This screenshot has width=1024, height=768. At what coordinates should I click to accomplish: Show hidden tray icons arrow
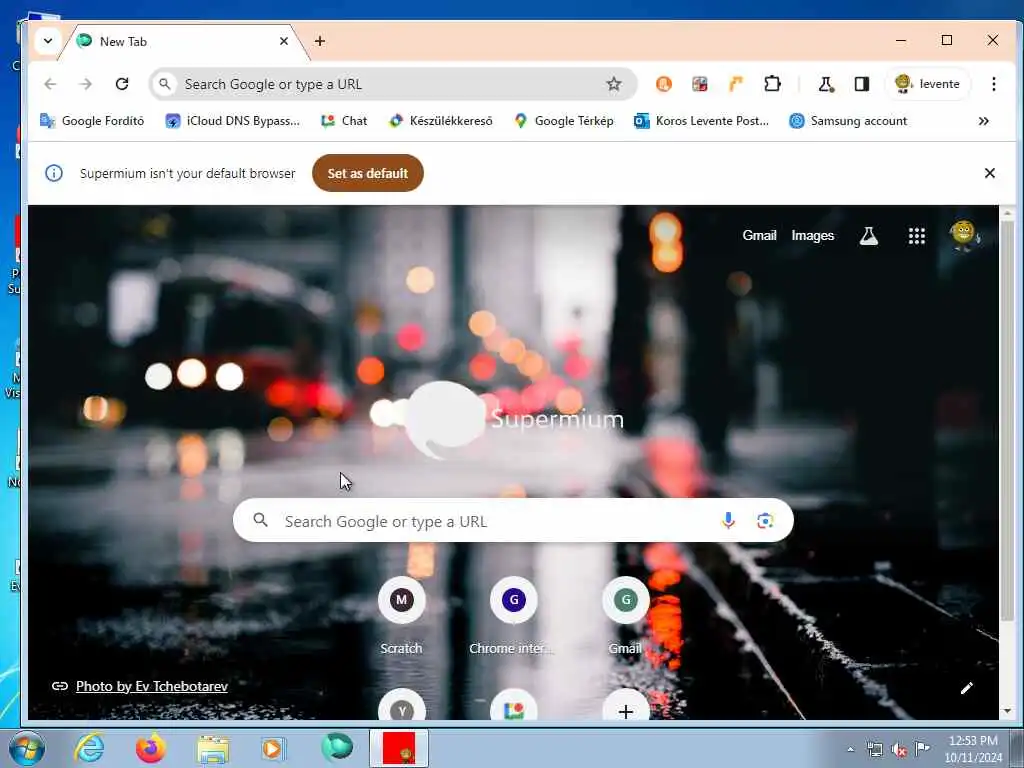(850, 749)
